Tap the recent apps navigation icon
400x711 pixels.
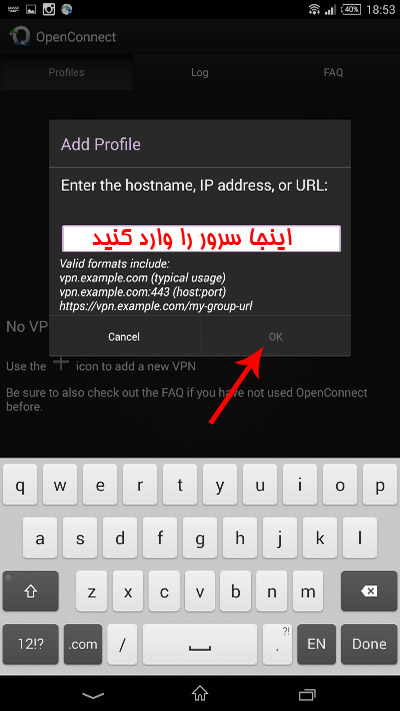click(x=307, y=694)
